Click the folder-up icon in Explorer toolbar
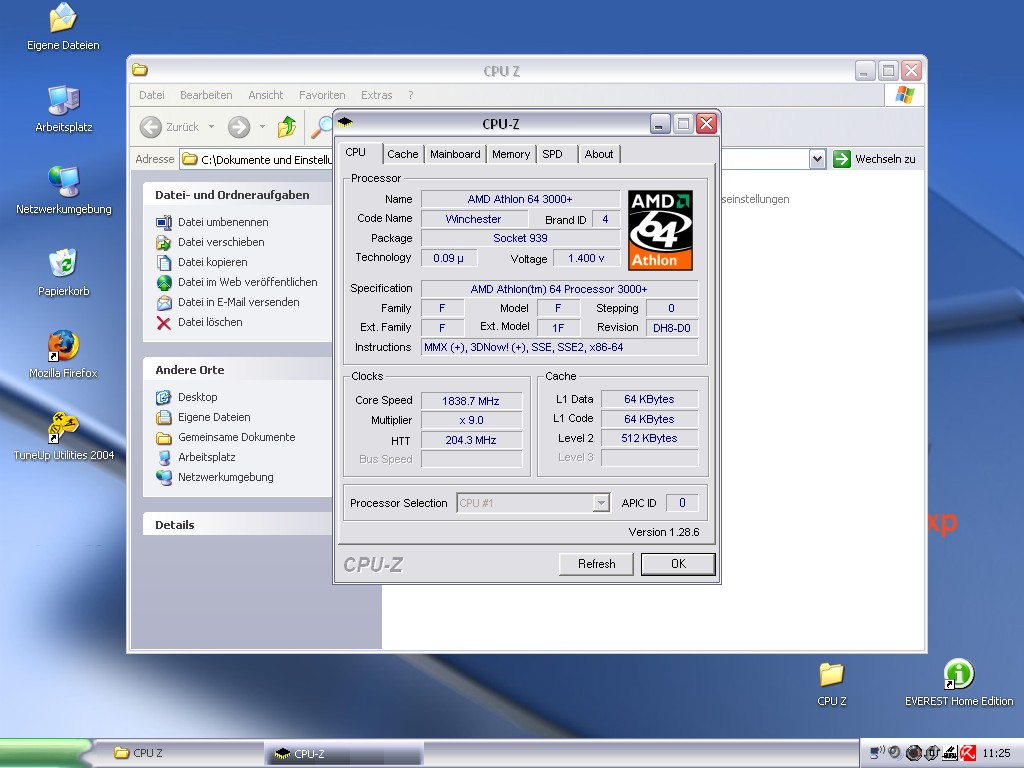 [x=287, y=127]
